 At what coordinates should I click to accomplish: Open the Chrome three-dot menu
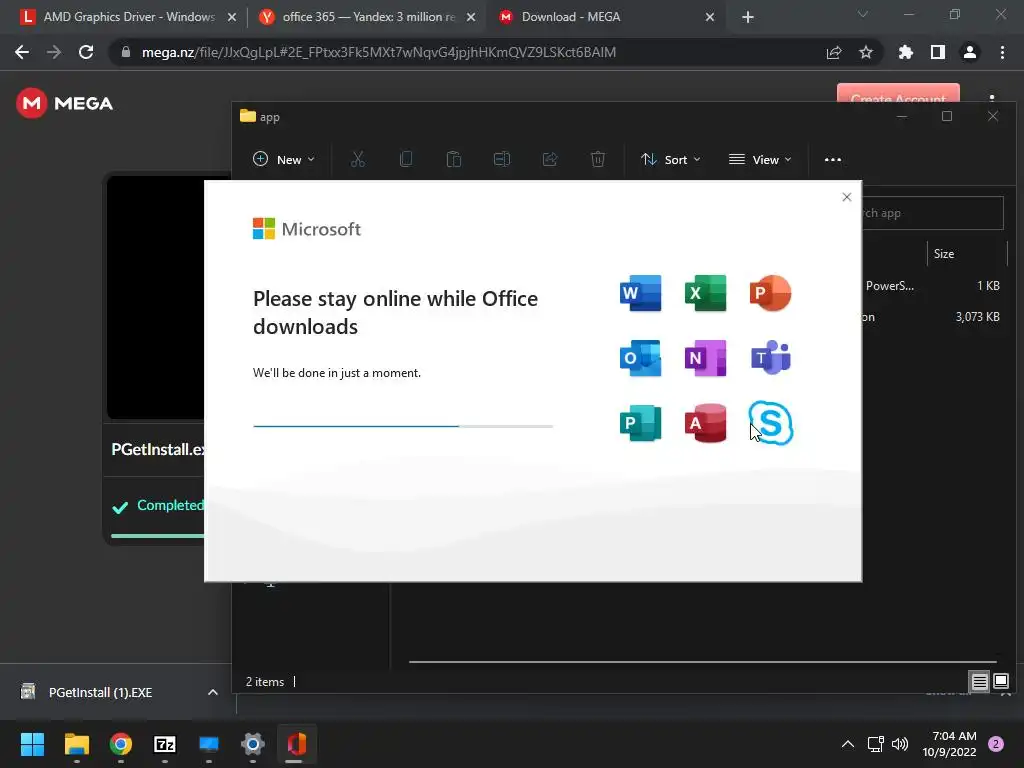click(x=1002, y=52)
